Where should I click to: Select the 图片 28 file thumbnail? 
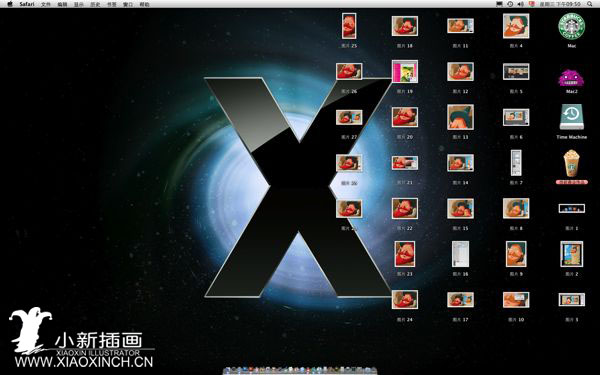[x=349, y=163]
